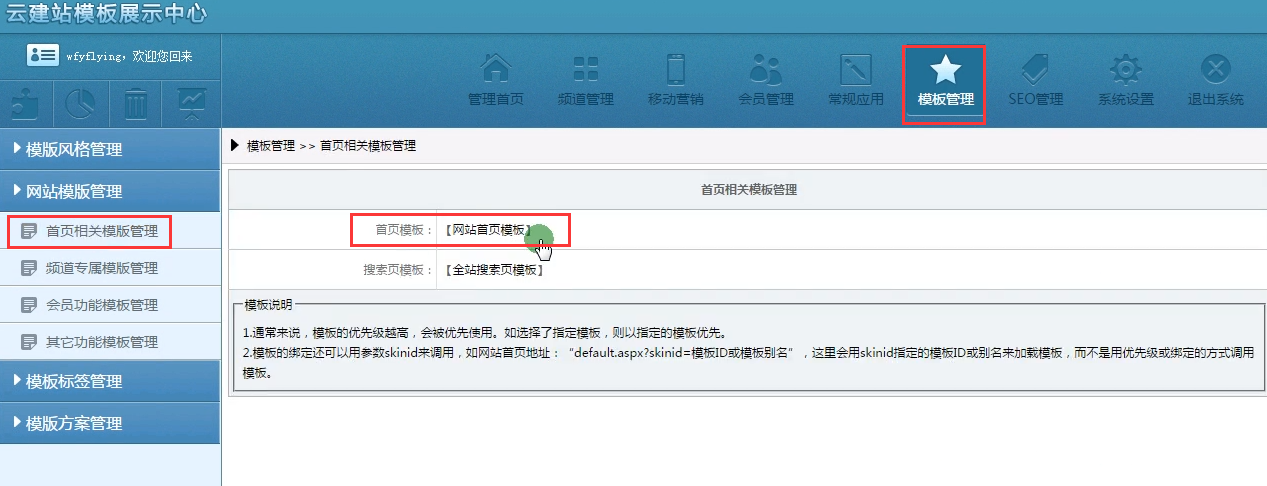
Task: Go to 会员管理 people icon
Action: point(765,69)
